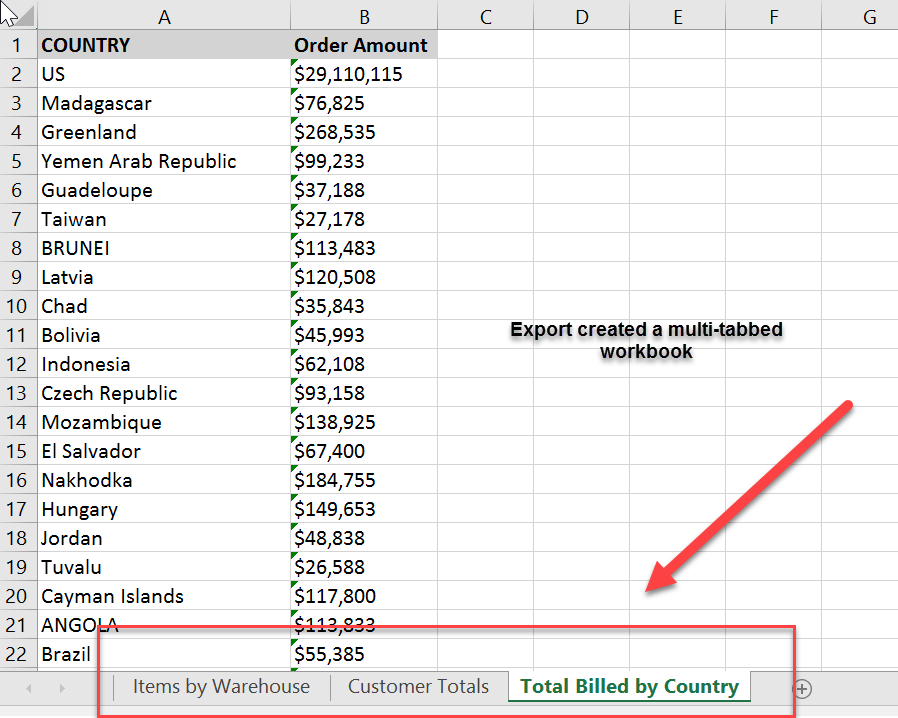Screen dimensions: 898x718
Task: Select the Indonesia cell
Action: (164, 364)
